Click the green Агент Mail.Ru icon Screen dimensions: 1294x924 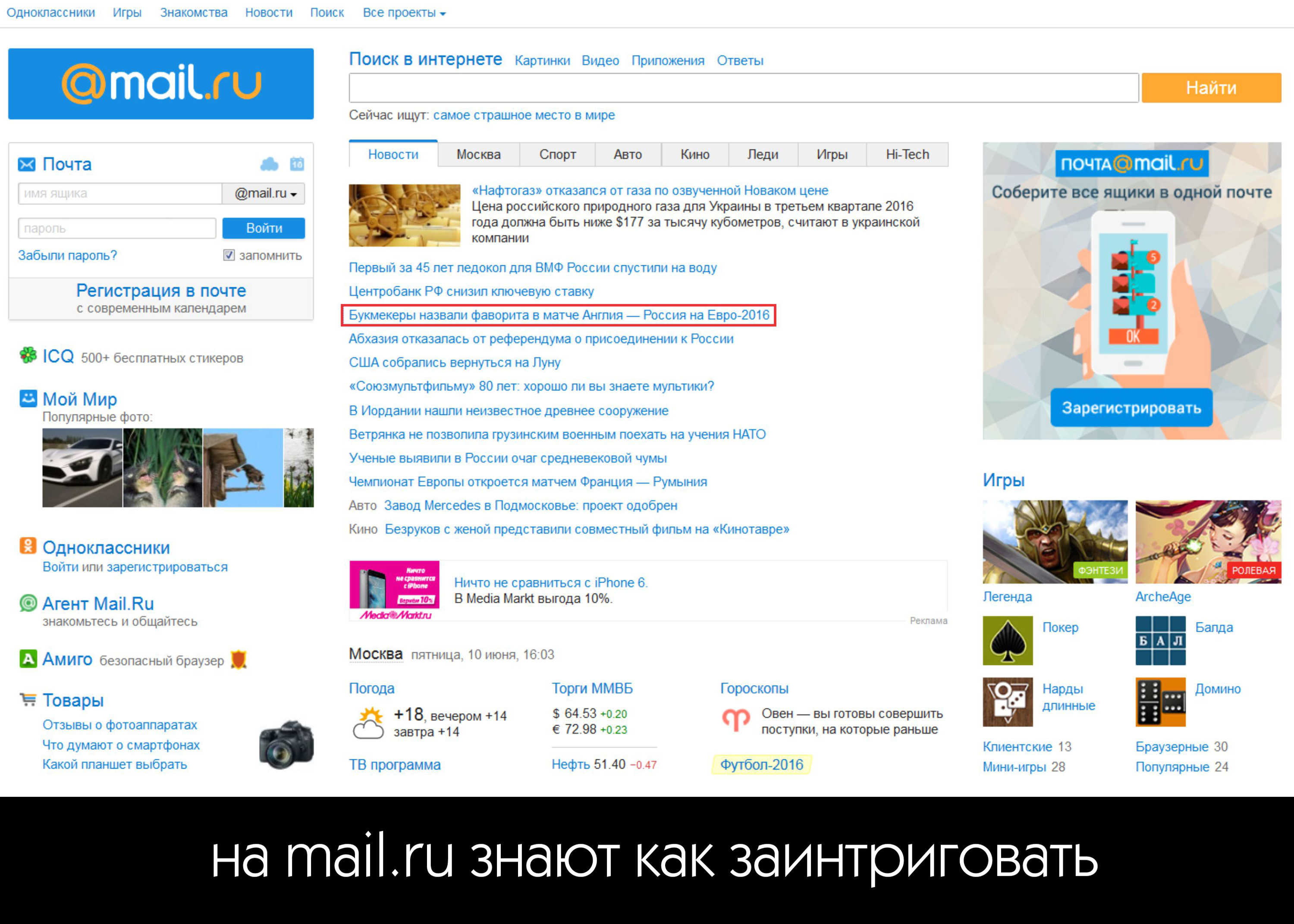(x=28, y=602)
